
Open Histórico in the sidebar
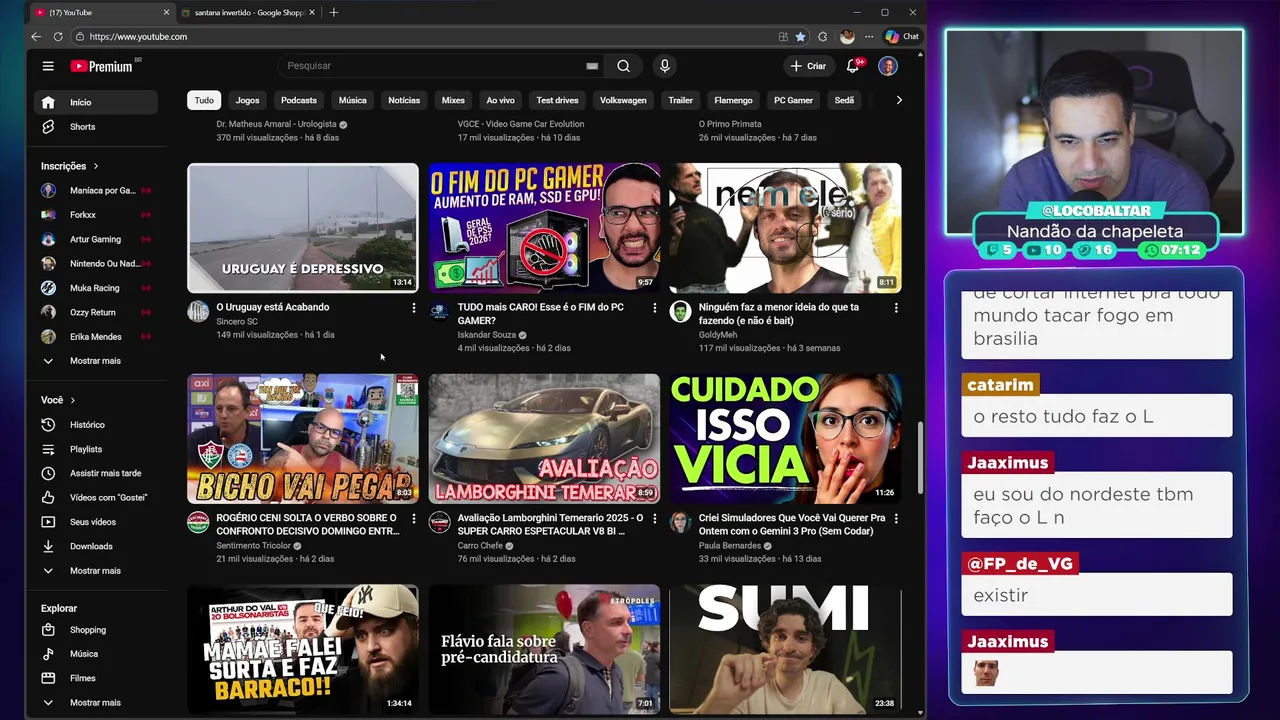pyautogui.click(x=97, y=425)
